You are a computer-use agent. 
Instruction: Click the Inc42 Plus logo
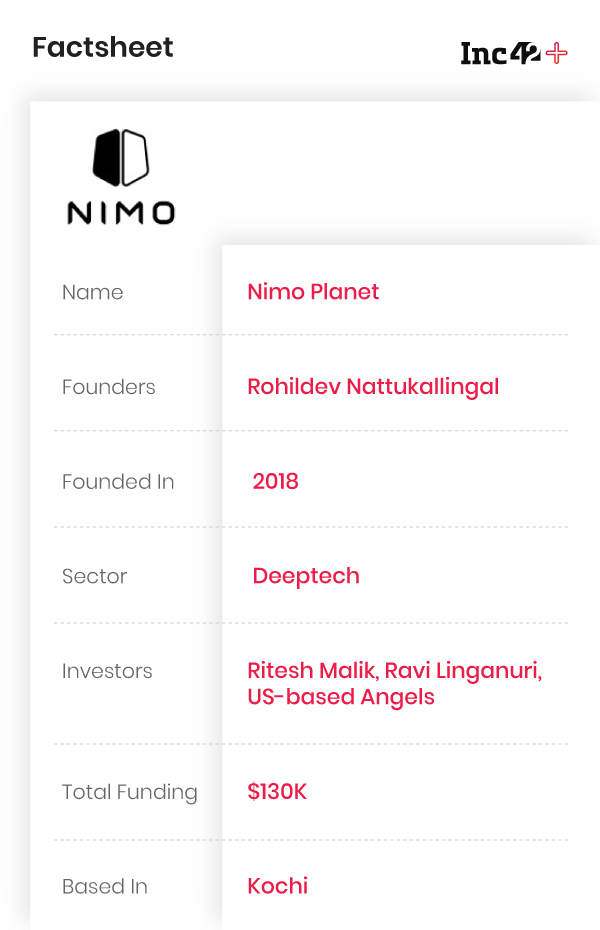click(x=513, y=53)
